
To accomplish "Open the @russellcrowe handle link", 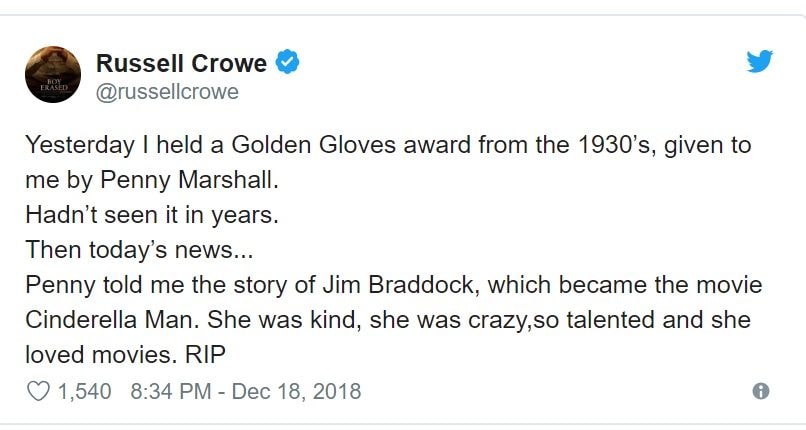I will (166, 92).
